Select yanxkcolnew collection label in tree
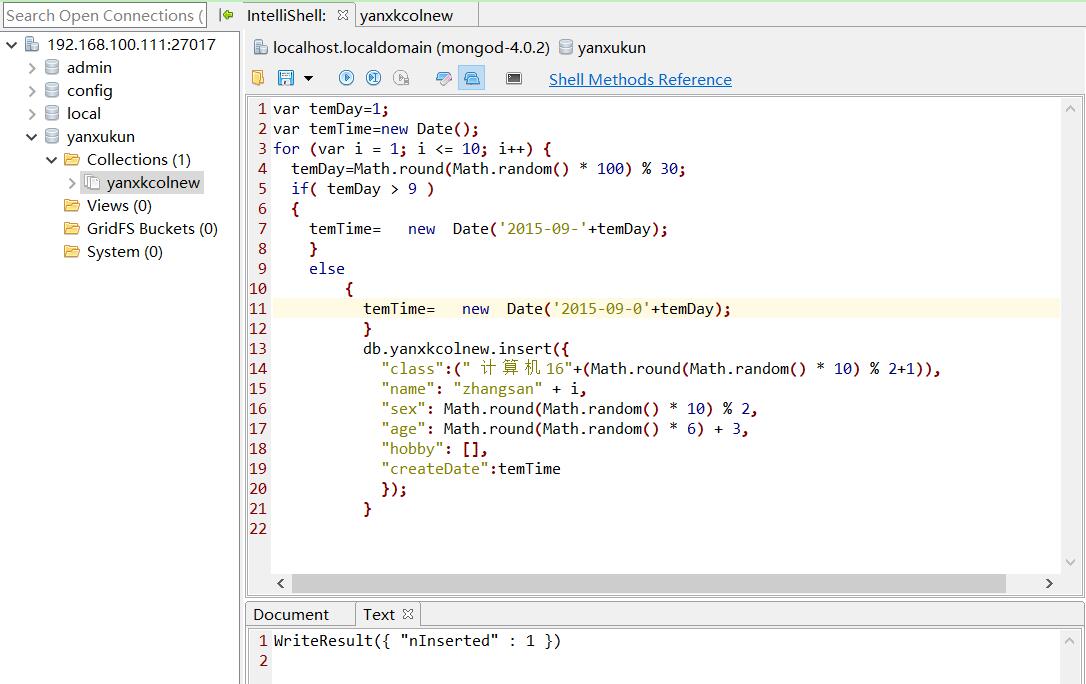 tap(153, 183)
